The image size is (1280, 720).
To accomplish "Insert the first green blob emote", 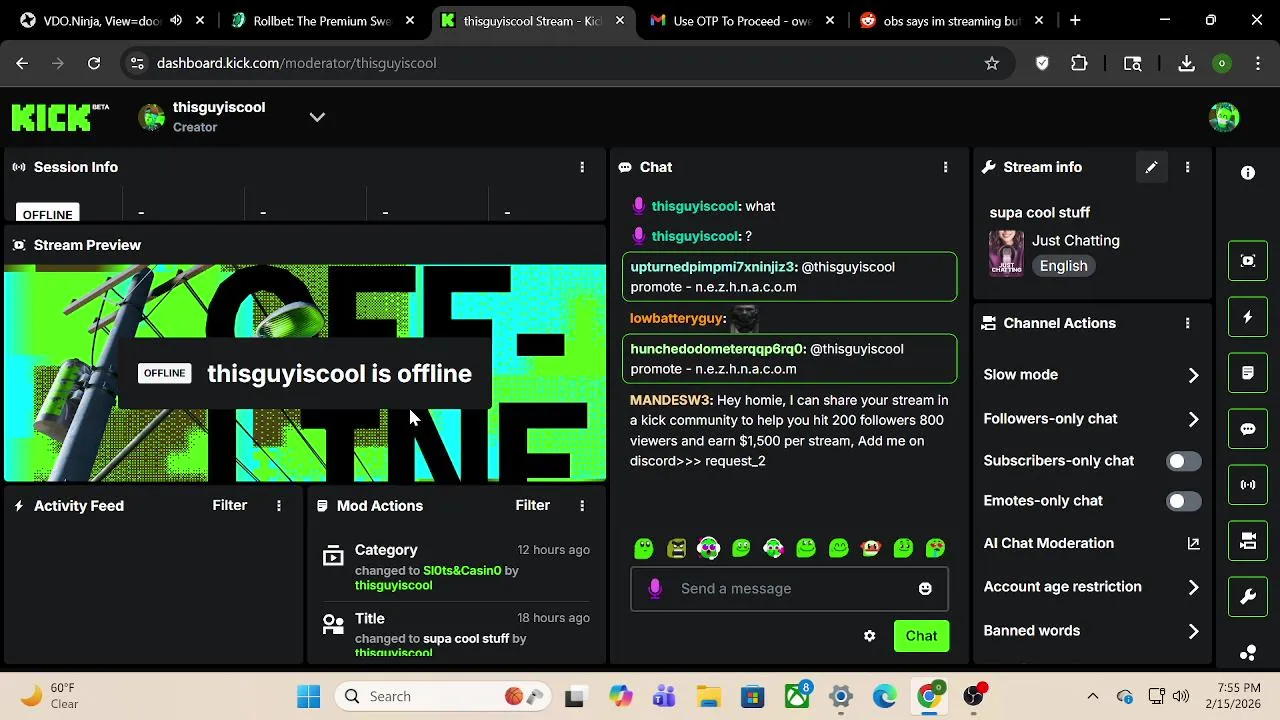I will [x=644, y=548].
